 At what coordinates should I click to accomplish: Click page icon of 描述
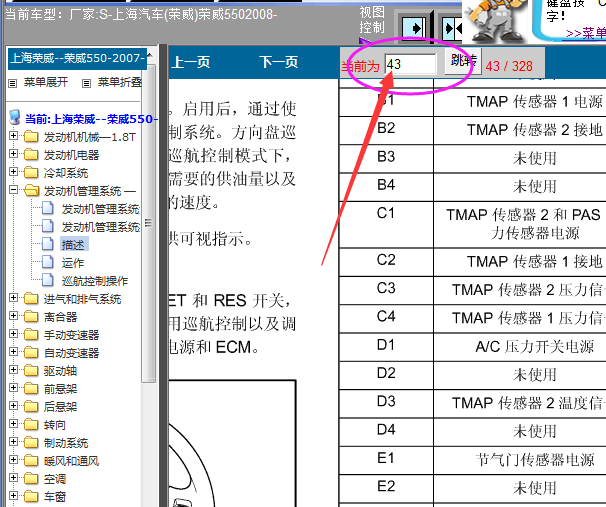[48, 244]
